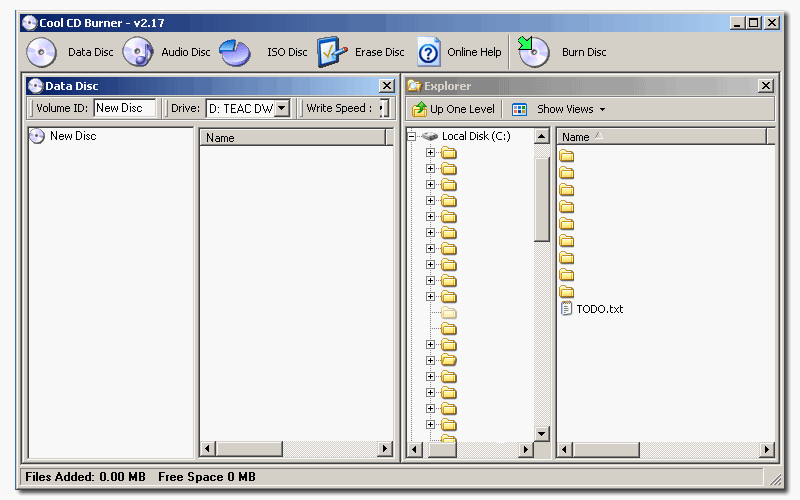Start burning with the Burn Disc icon
The width and height of the screenshot is (800, 500).
point(533,52)
